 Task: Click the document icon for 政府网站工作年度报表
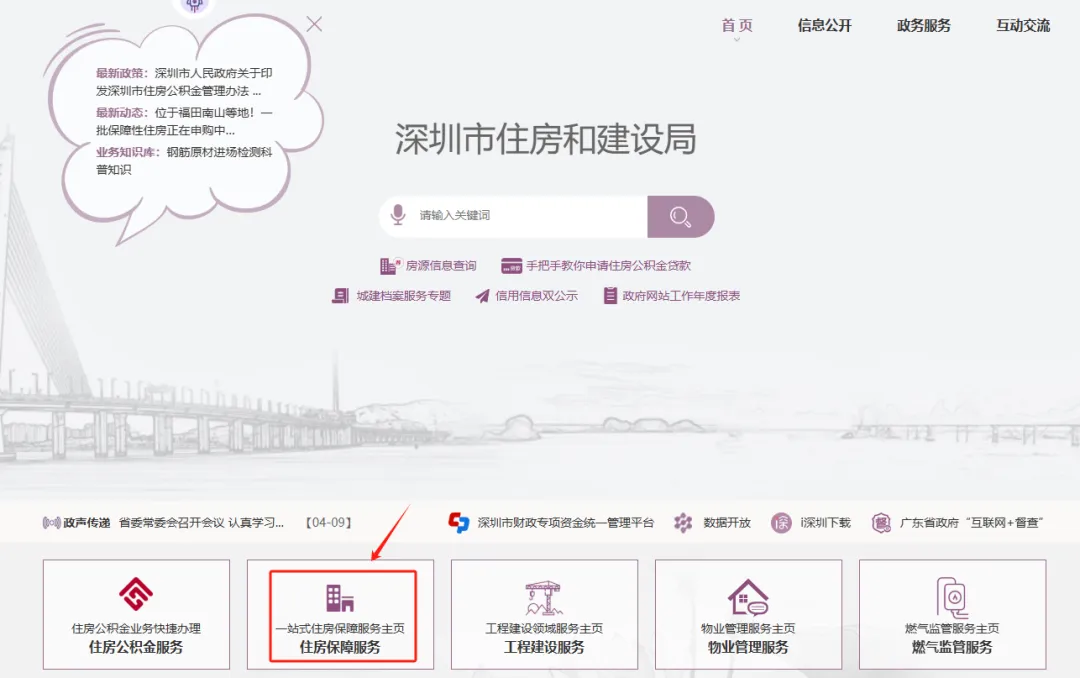[x=610, y=296]
